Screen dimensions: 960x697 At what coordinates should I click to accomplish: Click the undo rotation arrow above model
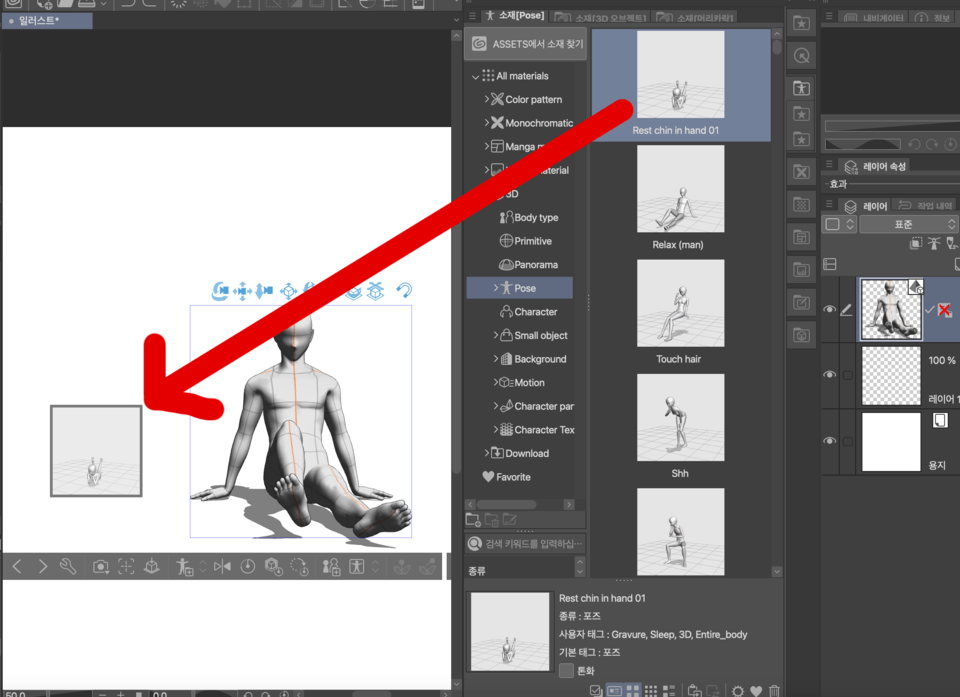[404, 290]
